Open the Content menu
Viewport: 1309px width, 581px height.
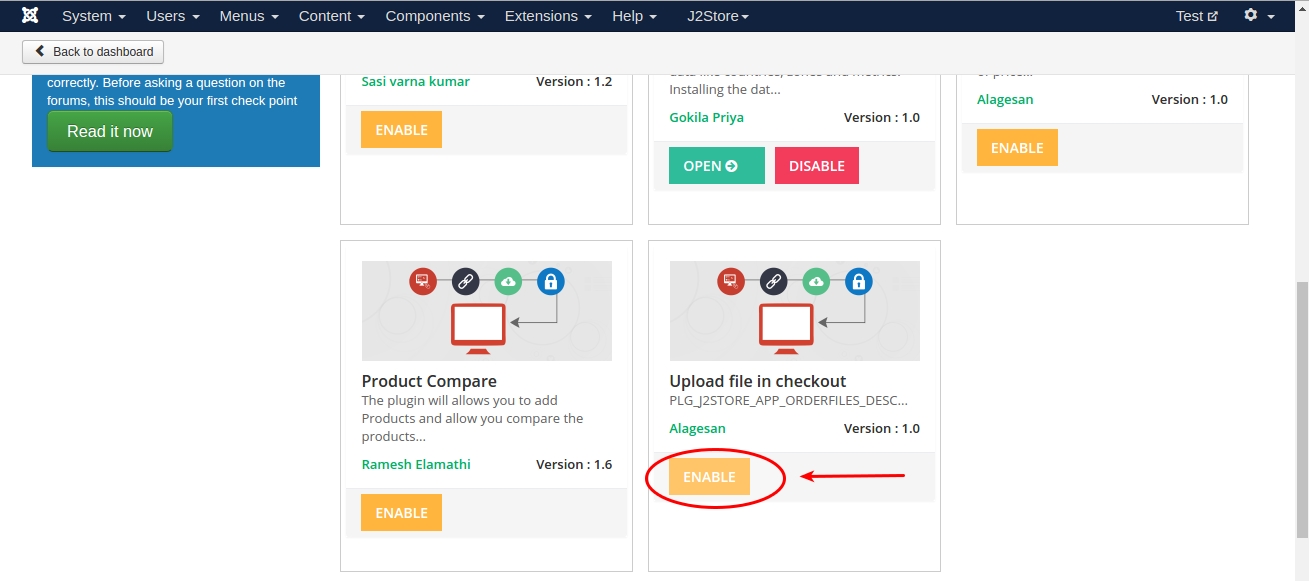pyautogui.click(x=332, y=16)
